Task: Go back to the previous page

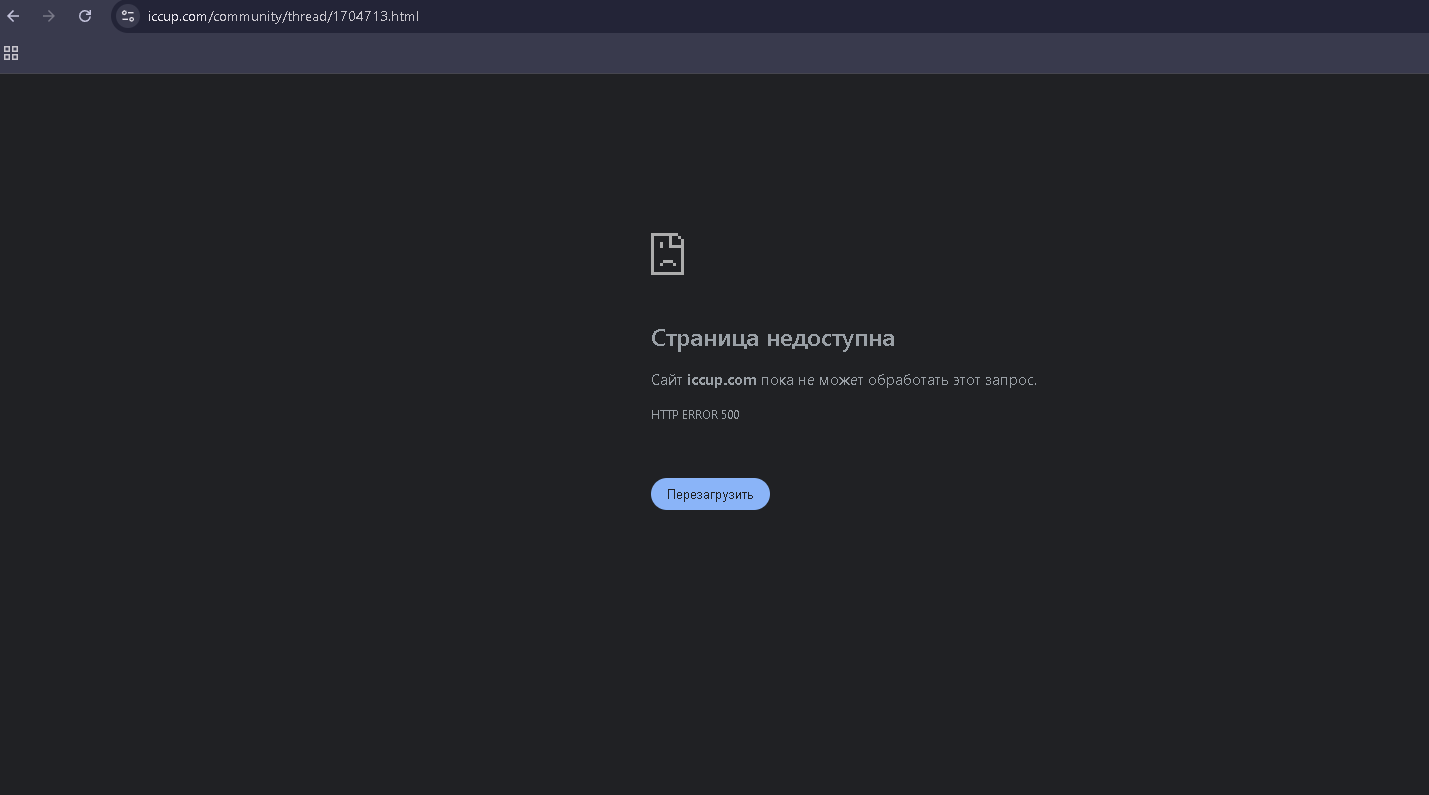Action: (13, 16)
